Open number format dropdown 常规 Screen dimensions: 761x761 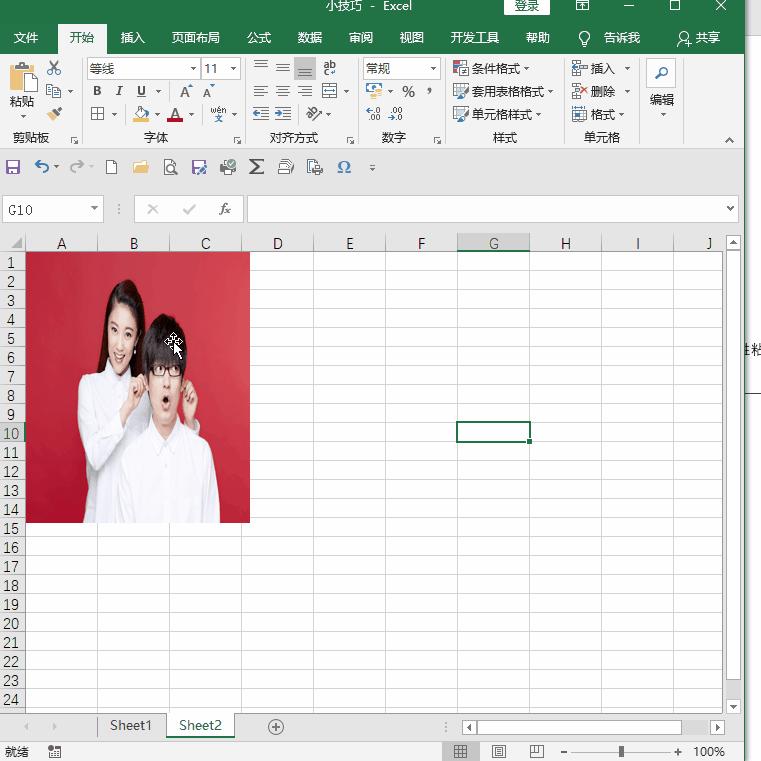pyautogui.click(x=433, y=68)
